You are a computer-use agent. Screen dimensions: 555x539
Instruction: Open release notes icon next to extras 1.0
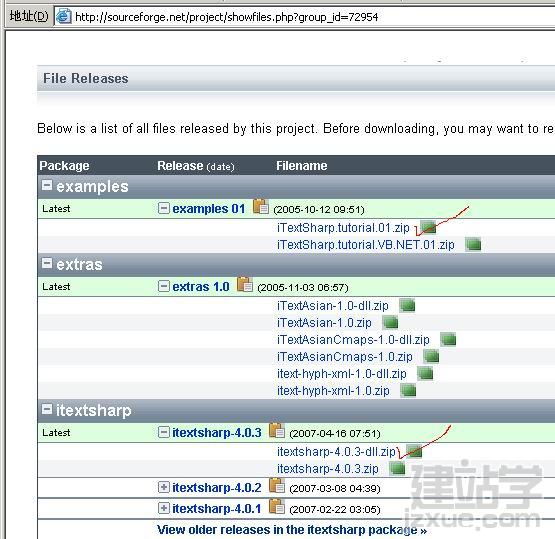tap(245, 285)
